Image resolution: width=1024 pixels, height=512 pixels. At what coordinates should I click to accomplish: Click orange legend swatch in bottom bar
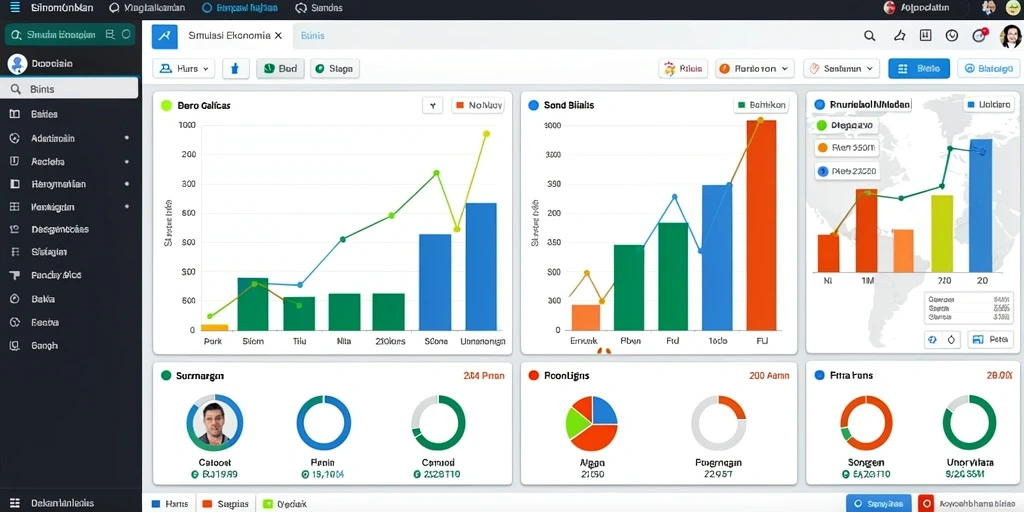tap(208, 504)
